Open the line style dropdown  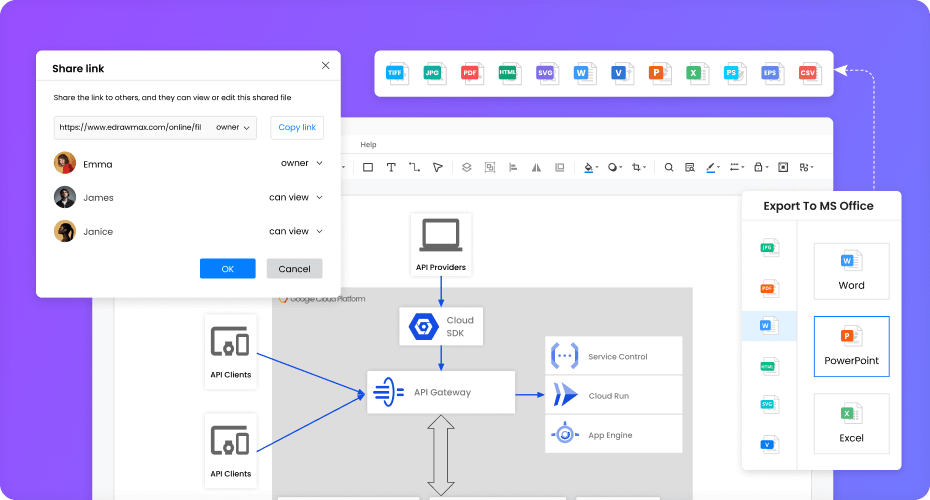point(737,167)
